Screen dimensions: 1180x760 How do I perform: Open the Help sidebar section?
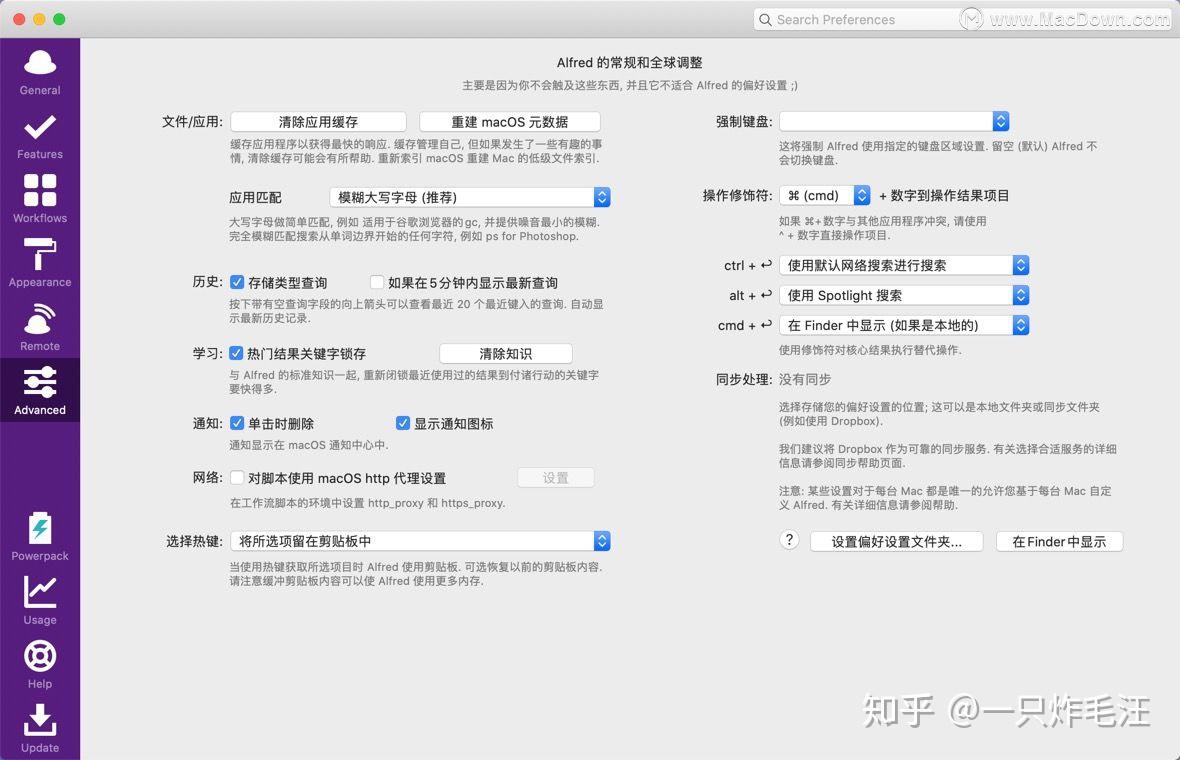click(x=39, y=664)
